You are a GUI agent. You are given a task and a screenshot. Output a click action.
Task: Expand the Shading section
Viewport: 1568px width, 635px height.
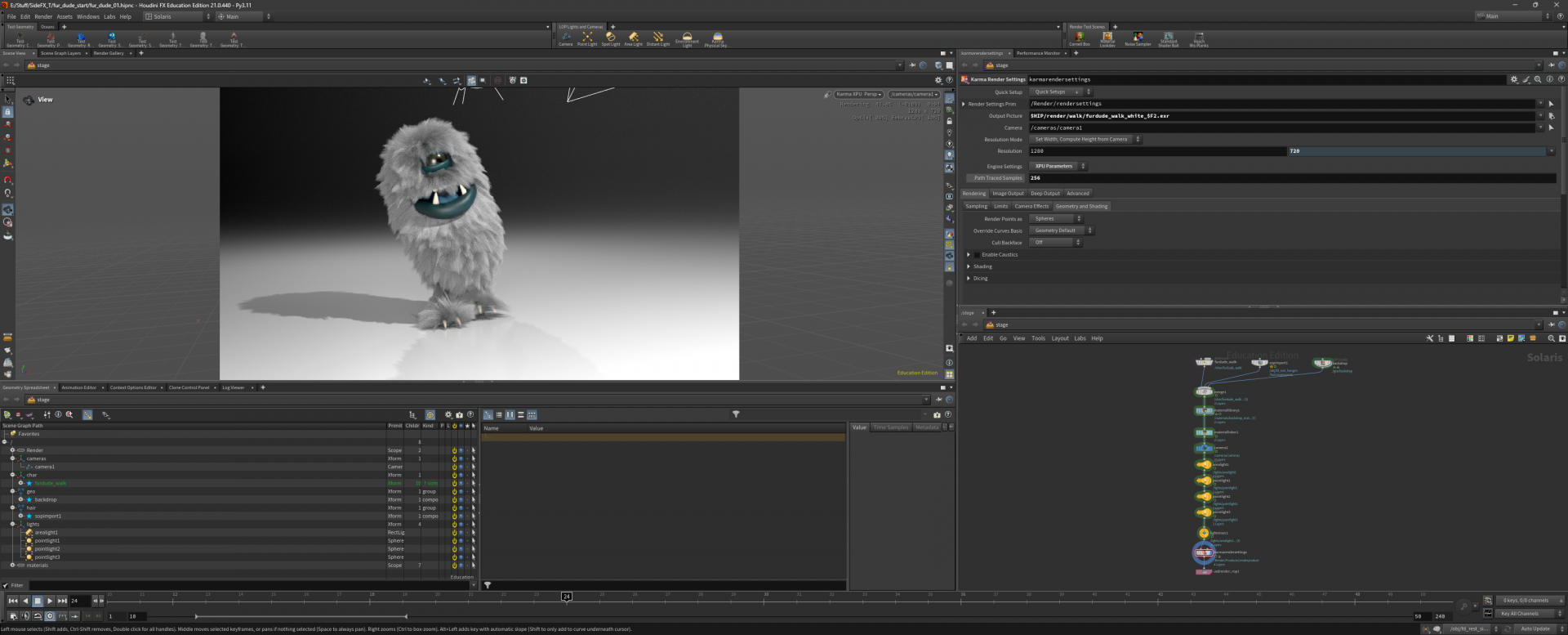click(x=969, y=266)
